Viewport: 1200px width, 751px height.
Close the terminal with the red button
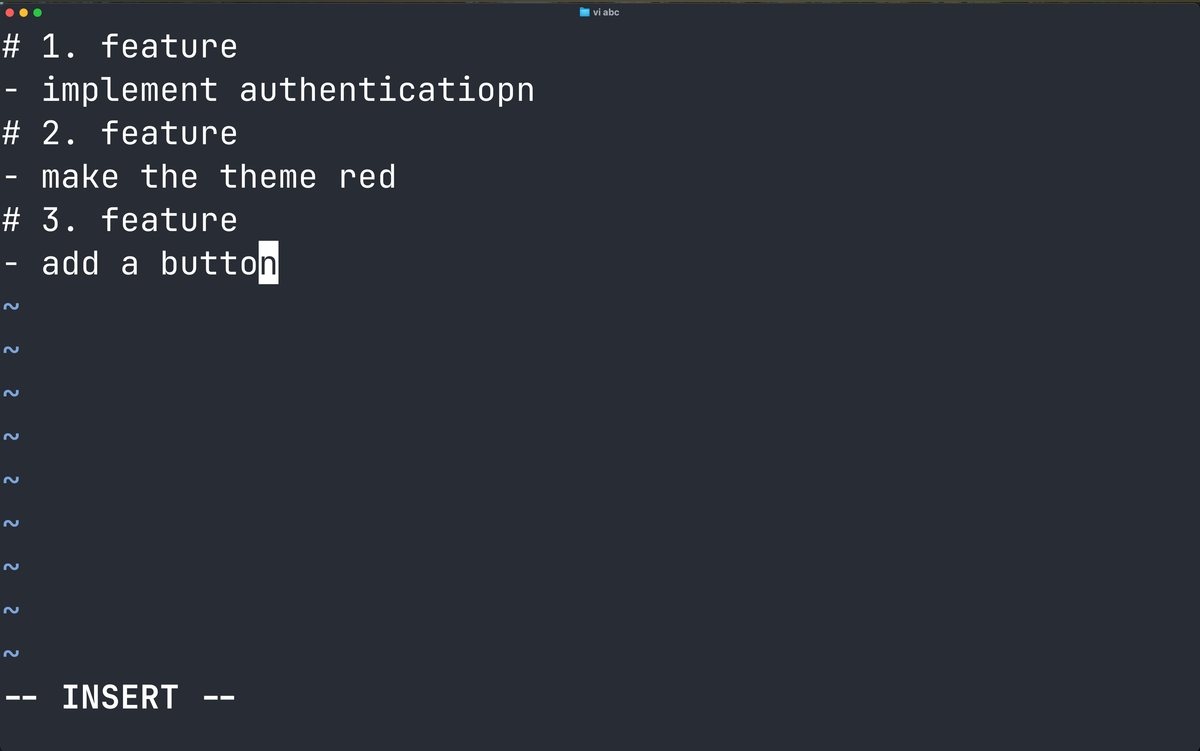tap(10, 13)
